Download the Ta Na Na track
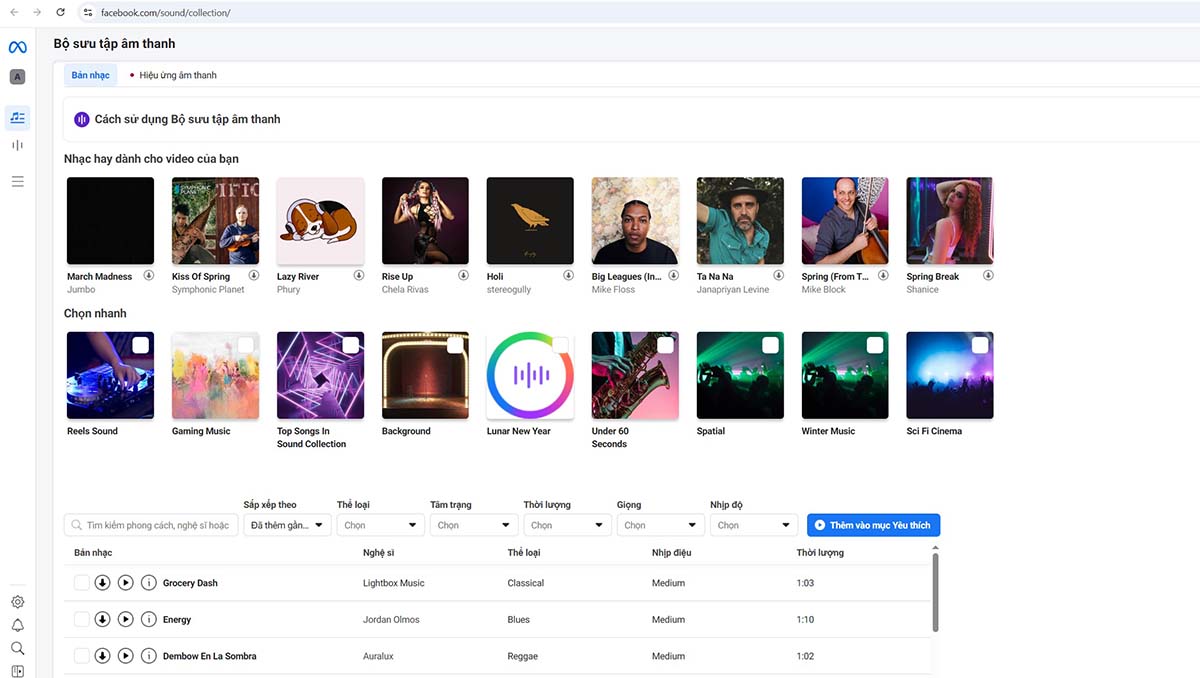This screenshot has height=678, width=1200. 778,275
